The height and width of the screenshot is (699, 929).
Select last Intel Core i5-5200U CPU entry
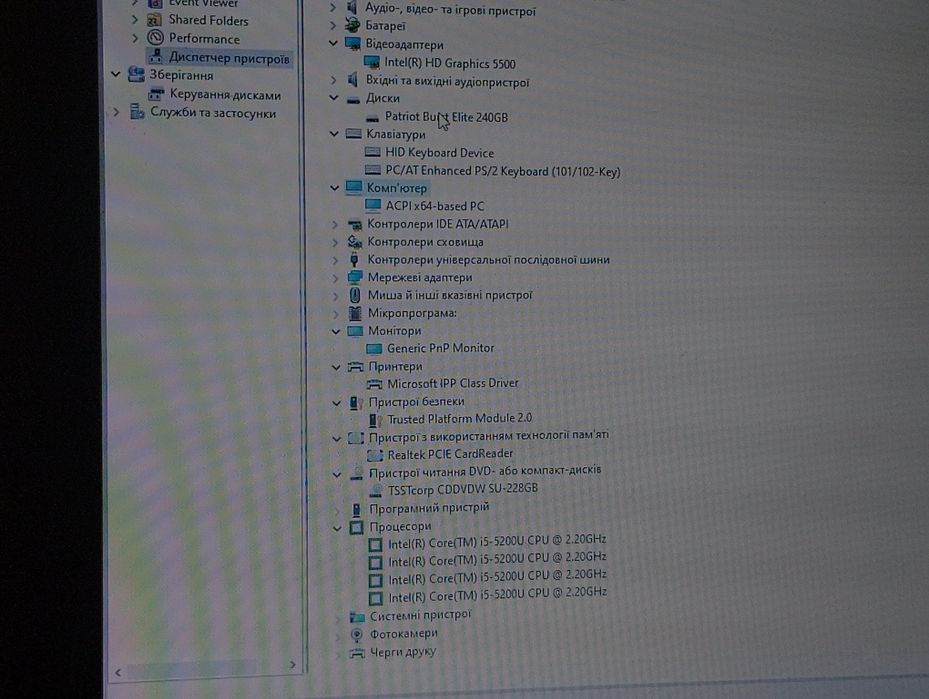coord(498,594)
